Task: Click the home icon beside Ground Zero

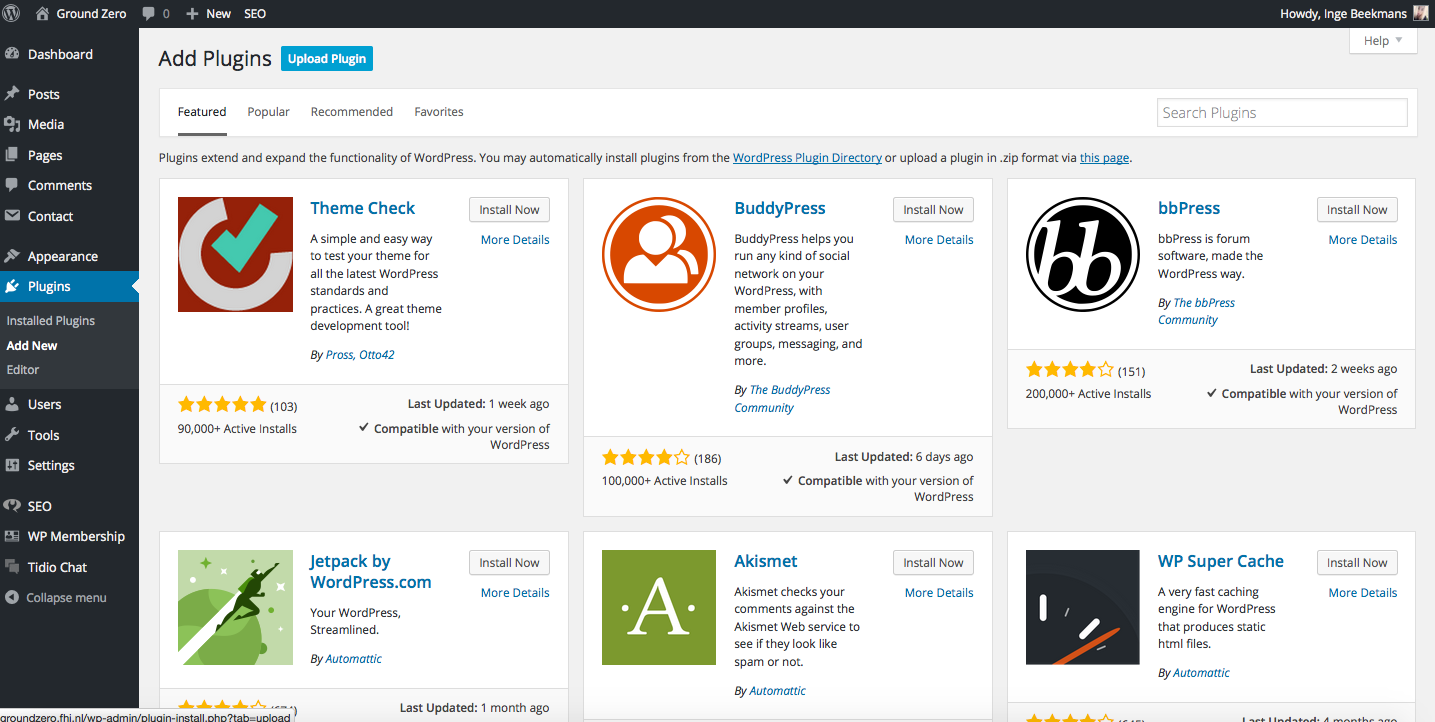Action: [42, 14]
